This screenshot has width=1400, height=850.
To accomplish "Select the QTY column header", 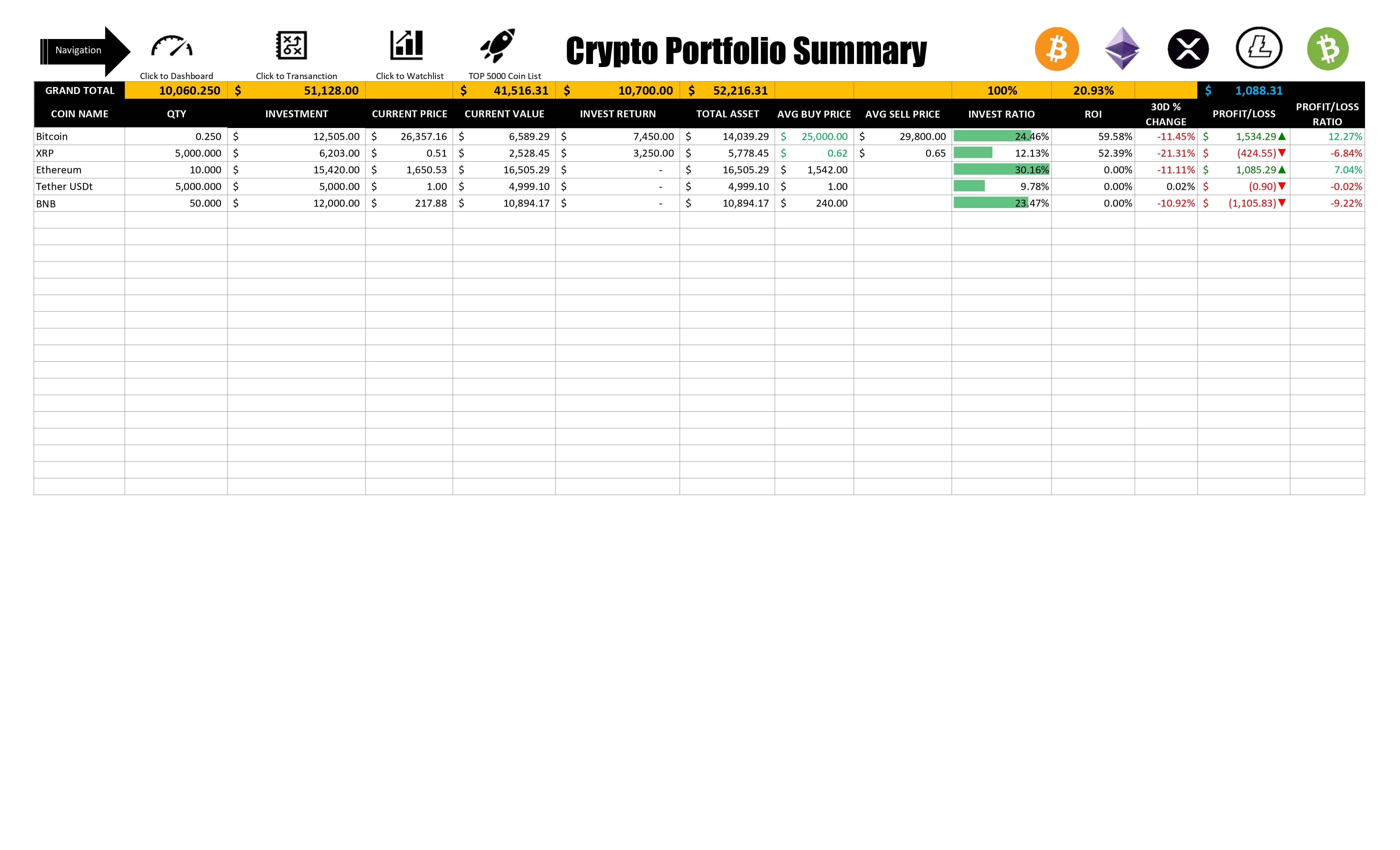I will [176, 114].
